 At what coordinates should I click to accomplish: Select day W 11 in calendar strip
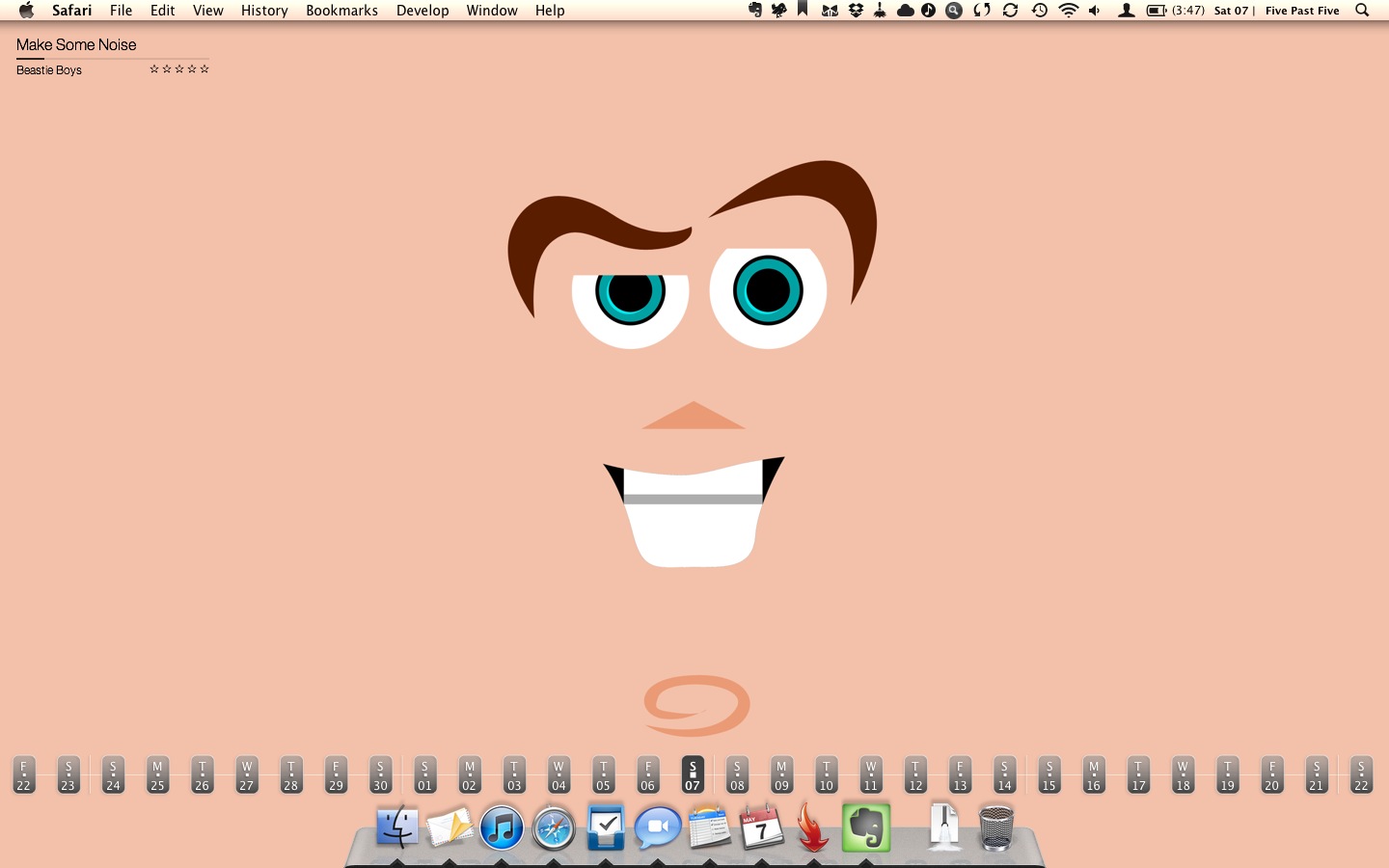pos(871,775)
